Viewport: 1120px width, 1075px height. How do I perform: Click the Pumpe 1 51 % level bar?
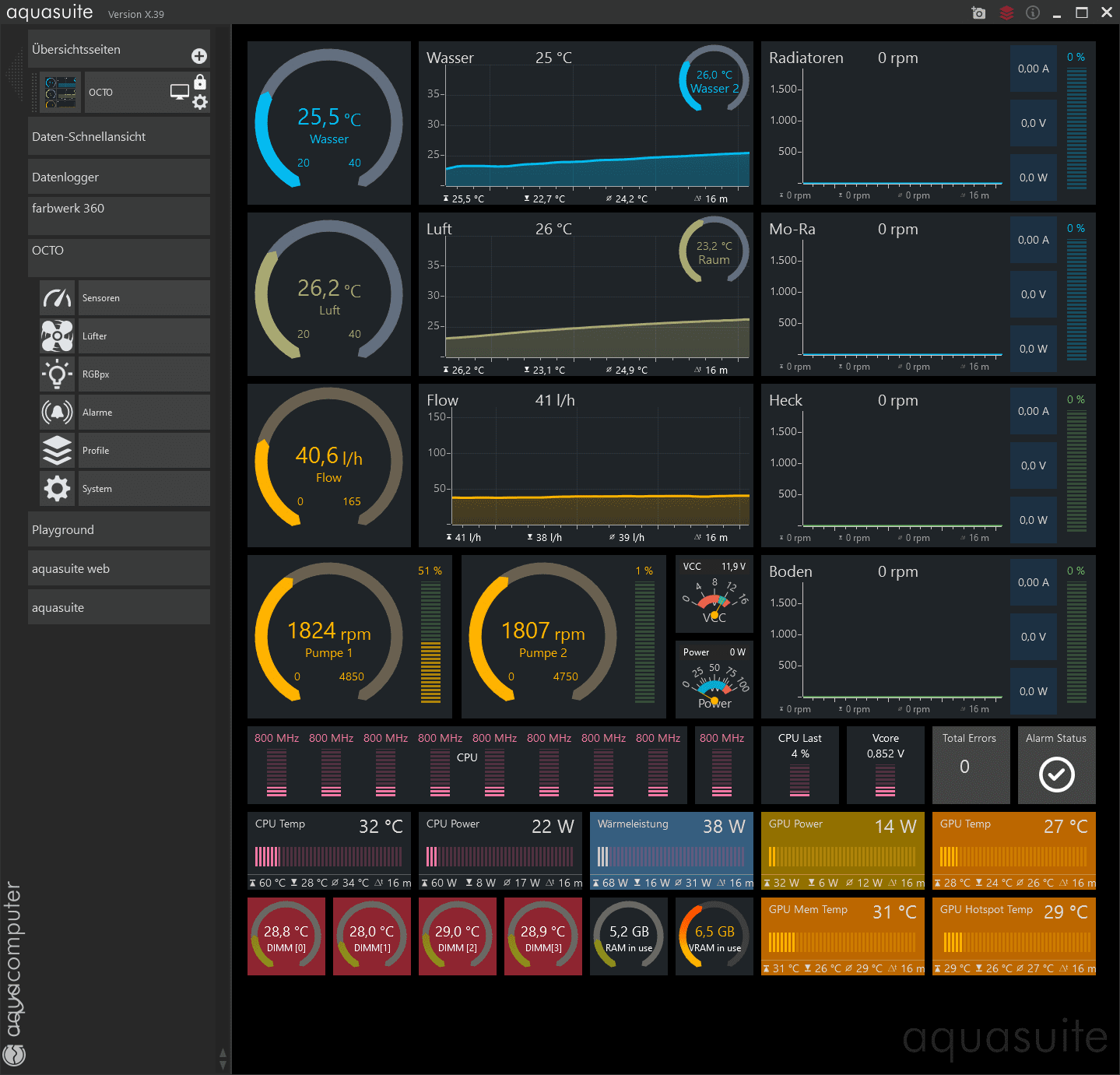430,642
